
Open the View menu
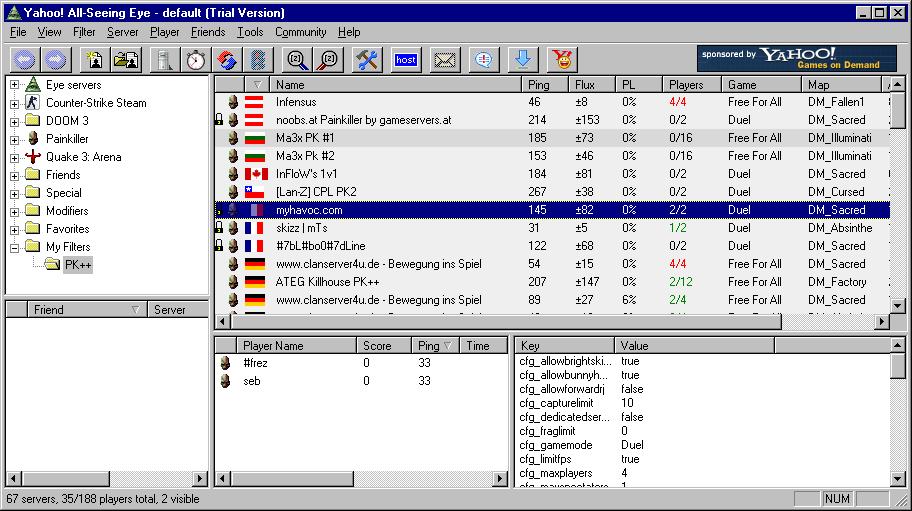tap(49, 32)
